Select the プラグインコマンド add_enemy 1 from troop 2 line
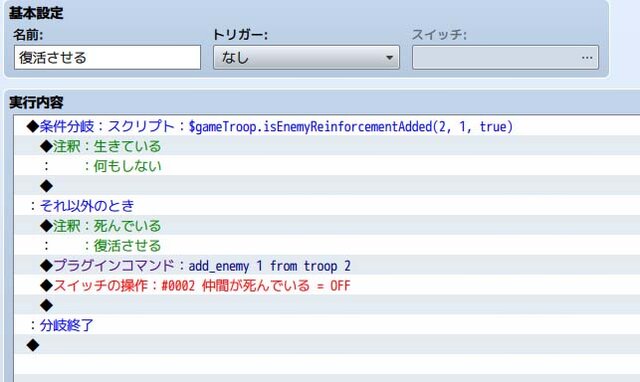This screenshot has width=640, height=382. pyautogui.click(x=327, y=265)
